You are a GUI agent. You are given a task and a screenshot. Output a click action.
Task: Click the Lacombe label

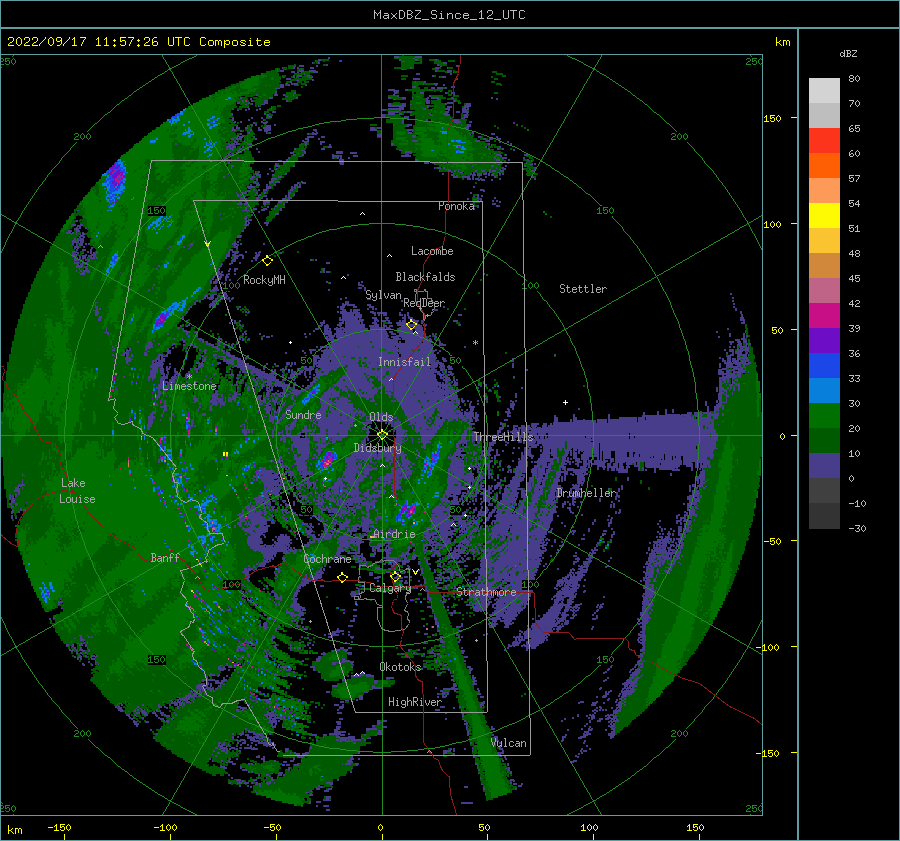[x=432, y=251]
